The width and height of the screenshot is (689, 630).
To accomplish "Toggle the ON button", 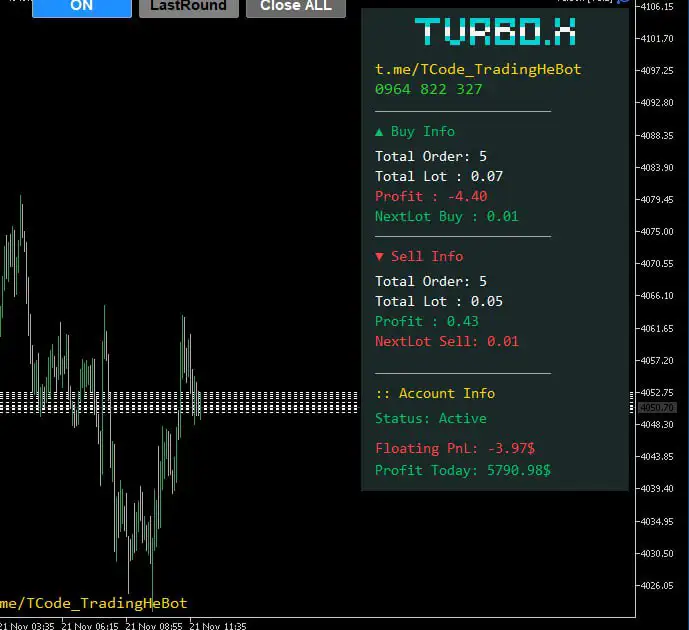I will (81, 7).
